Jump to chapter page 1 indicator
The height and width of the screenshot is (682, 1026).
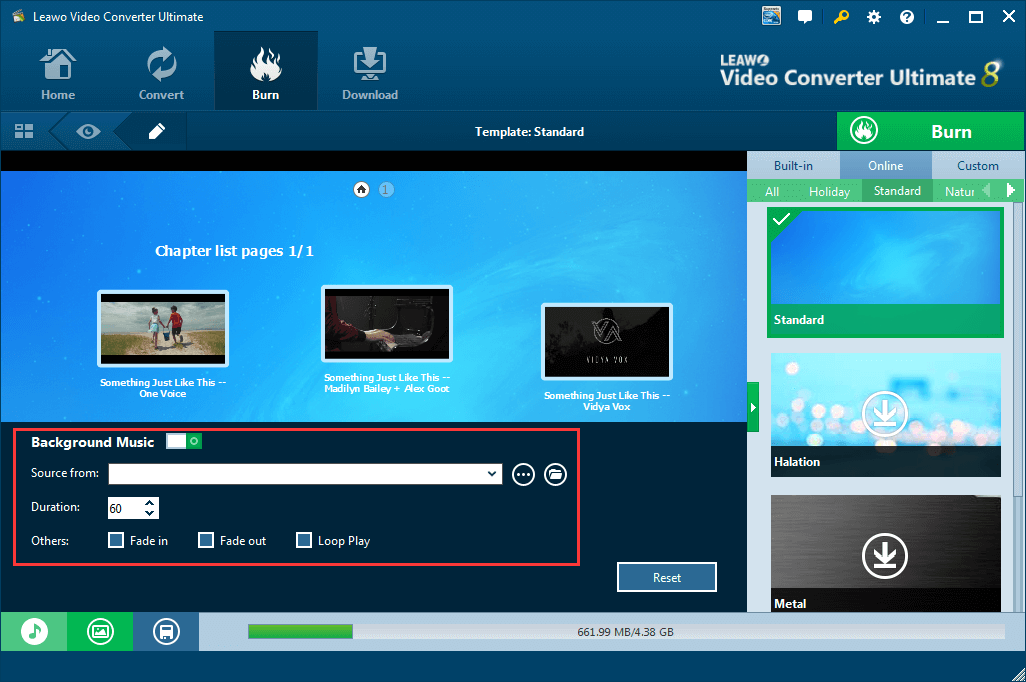[386, 190]
